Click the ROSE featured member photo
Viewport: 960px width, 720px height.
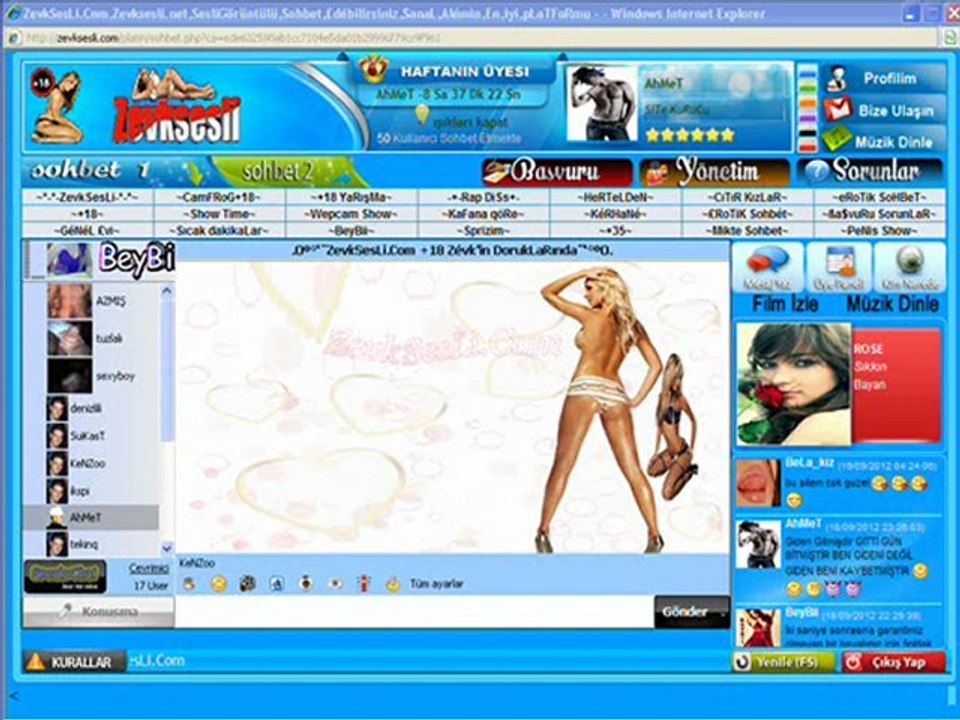(793, 384)
